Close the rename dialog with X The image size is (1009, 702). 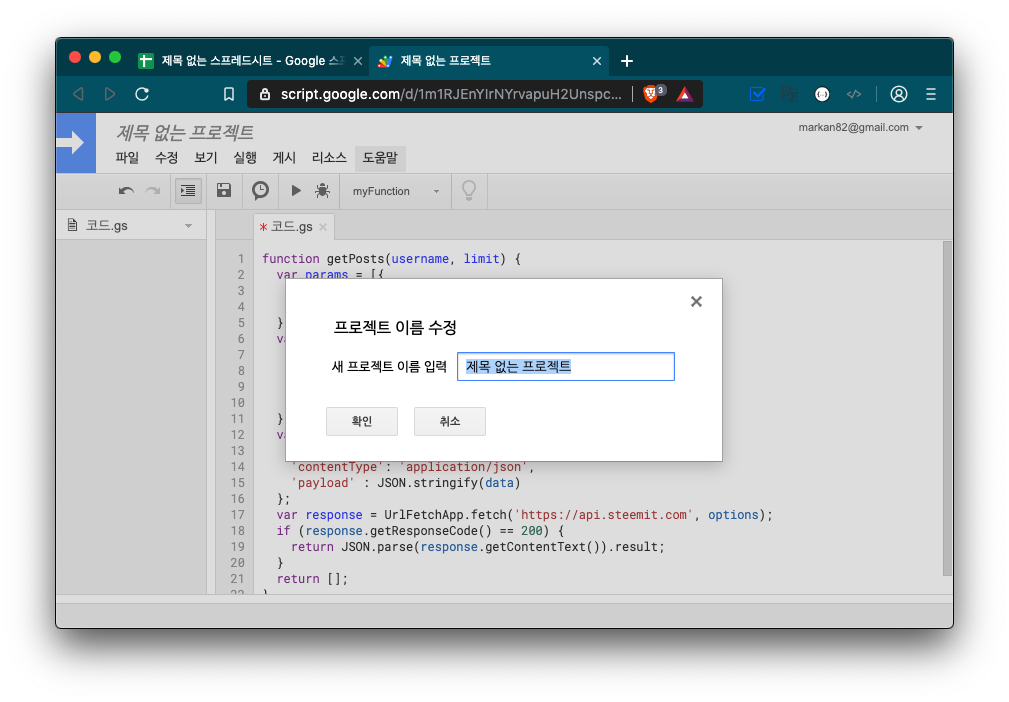[696, 301]
